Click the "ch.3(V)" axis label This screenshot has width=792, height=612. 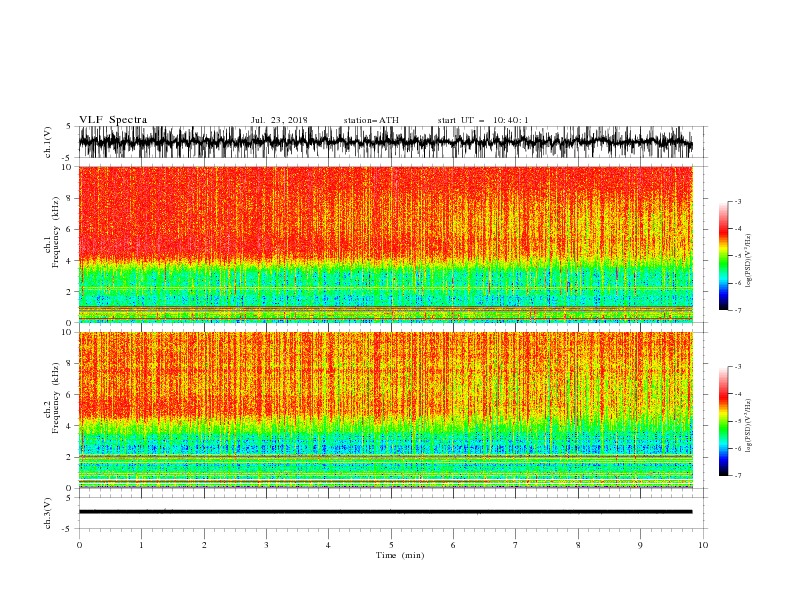(x=48, y=513)
